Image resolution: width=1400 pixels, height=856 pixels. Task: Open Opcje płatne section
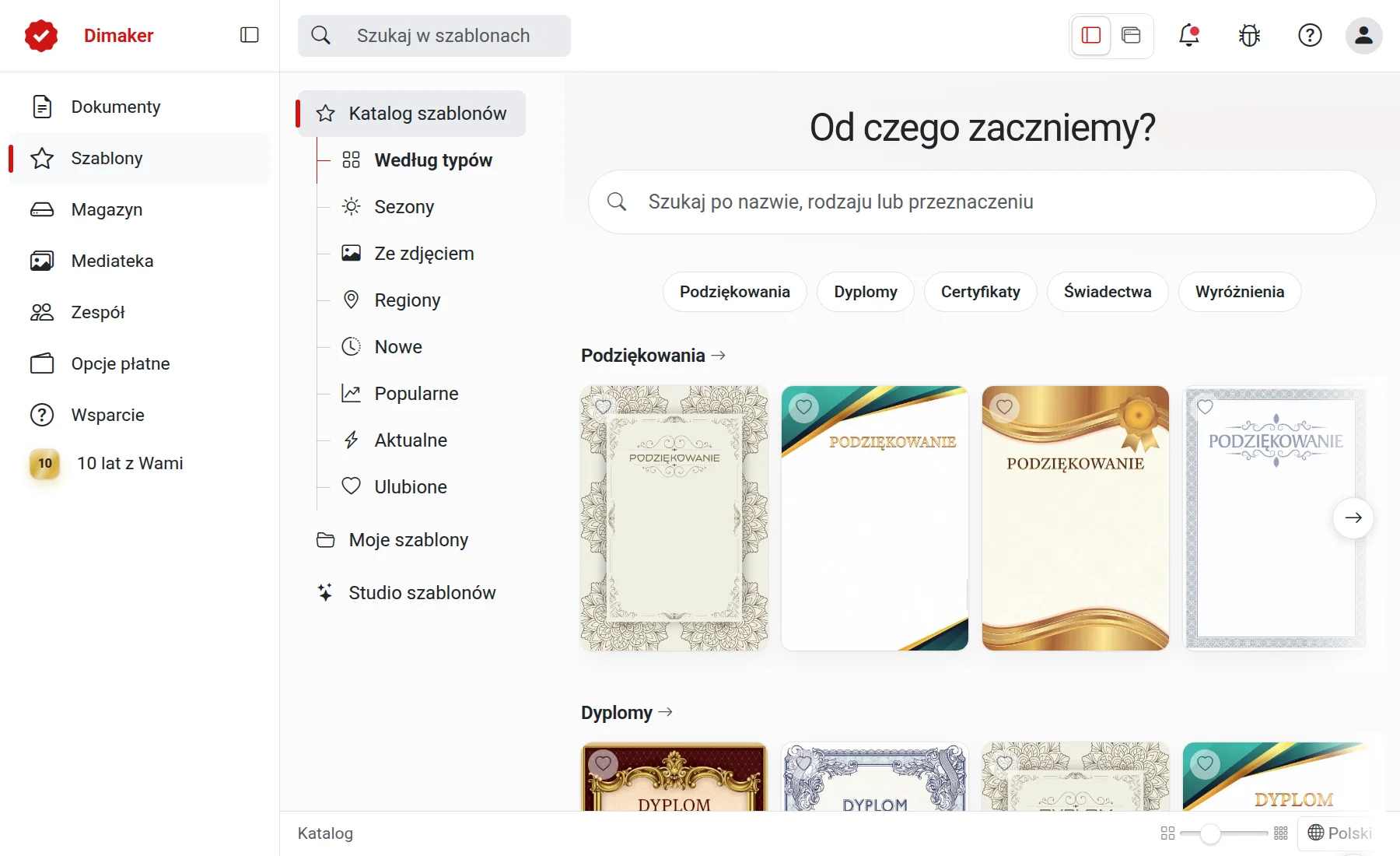pyautogui.click(x=139, y=363)
